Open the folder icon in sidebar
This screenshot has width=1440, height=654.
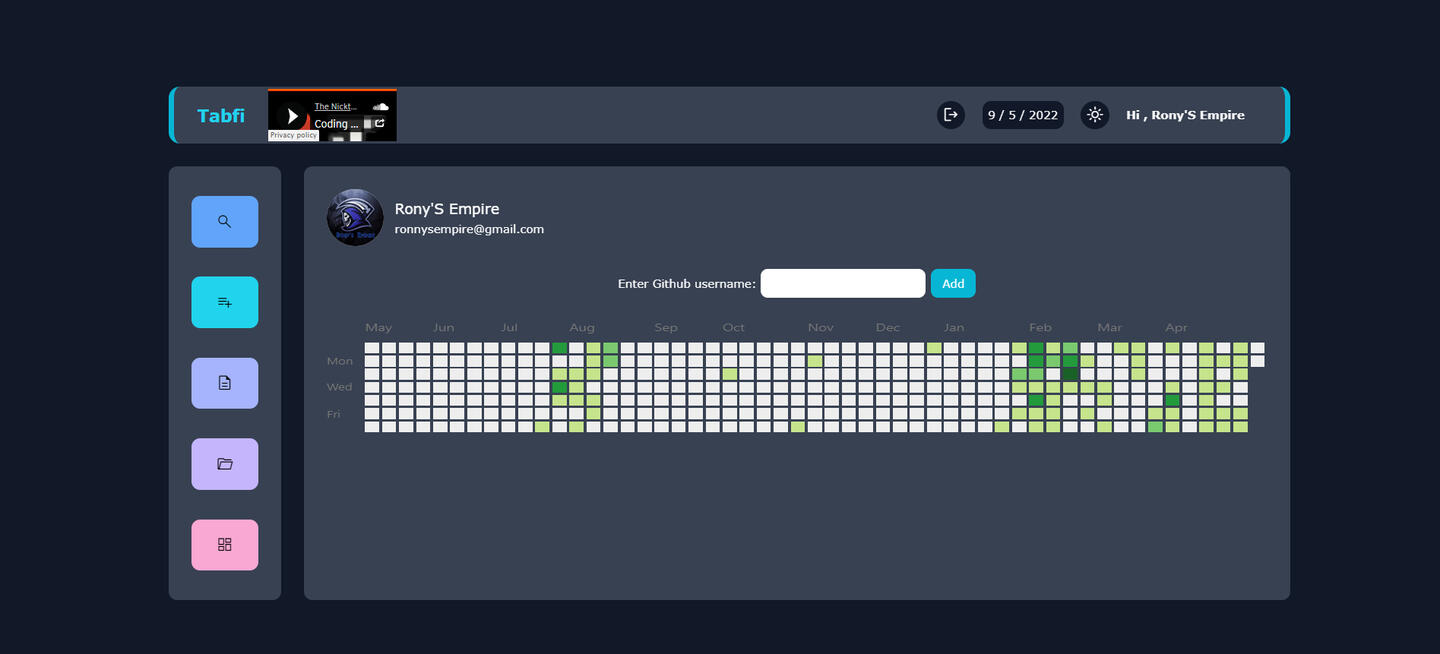[x=224, y=464]
